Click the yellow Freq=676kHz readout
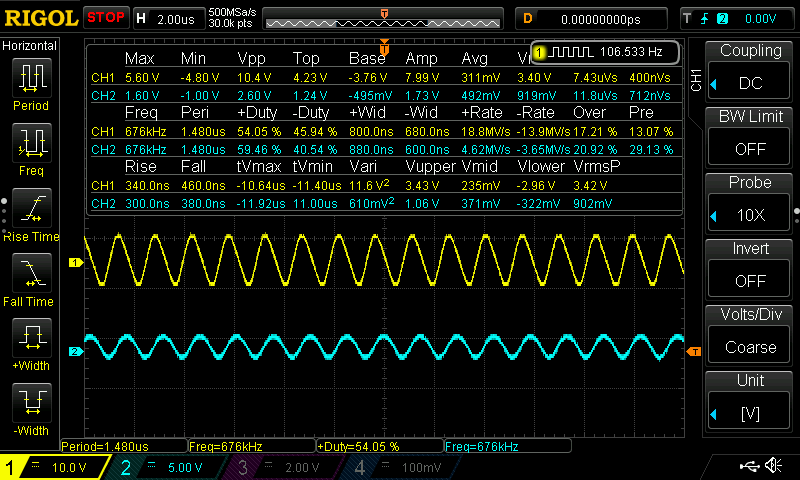This screenshot has height=480, width=800. [252, 446]
